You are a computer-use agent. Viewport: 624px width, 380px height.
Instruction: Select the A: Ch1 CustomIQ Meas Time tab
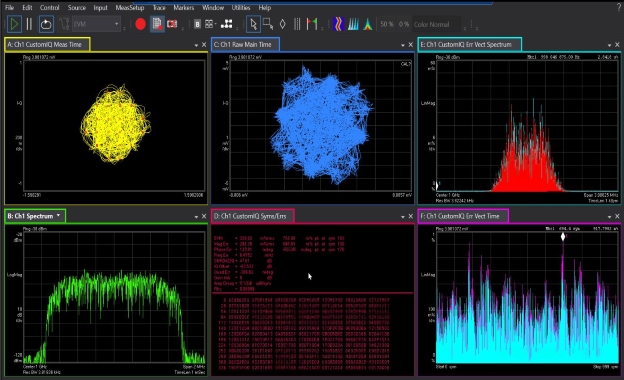pyautogui.click(x=47, y=45)
